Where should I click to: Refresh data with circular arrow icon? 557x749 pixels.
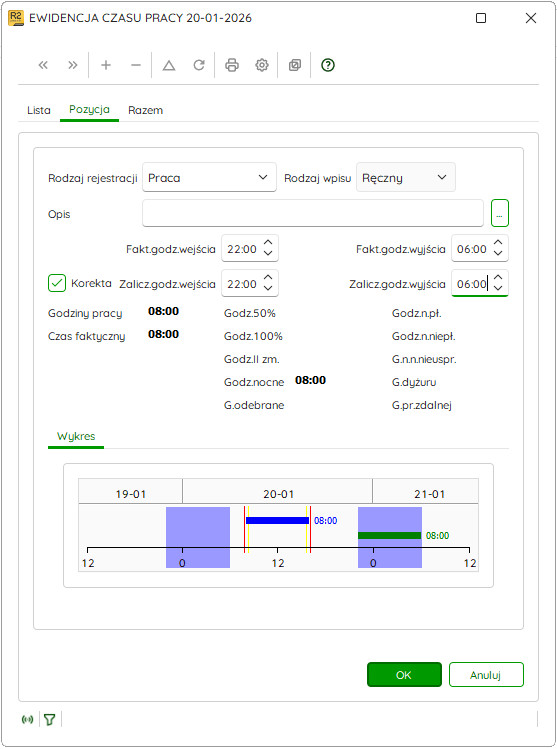(x=199, y=65)
